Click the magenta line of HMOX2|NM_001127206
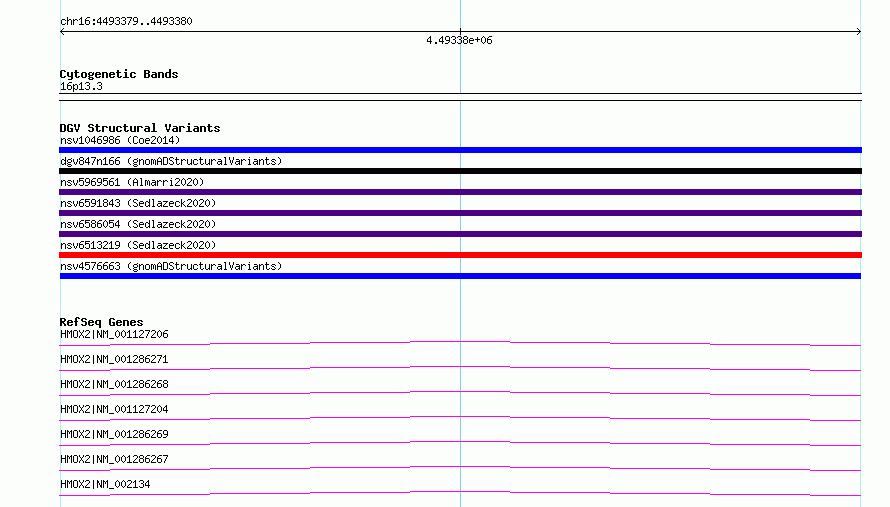Viewport: 890px width, 507px height. click(x=460, y=343)
